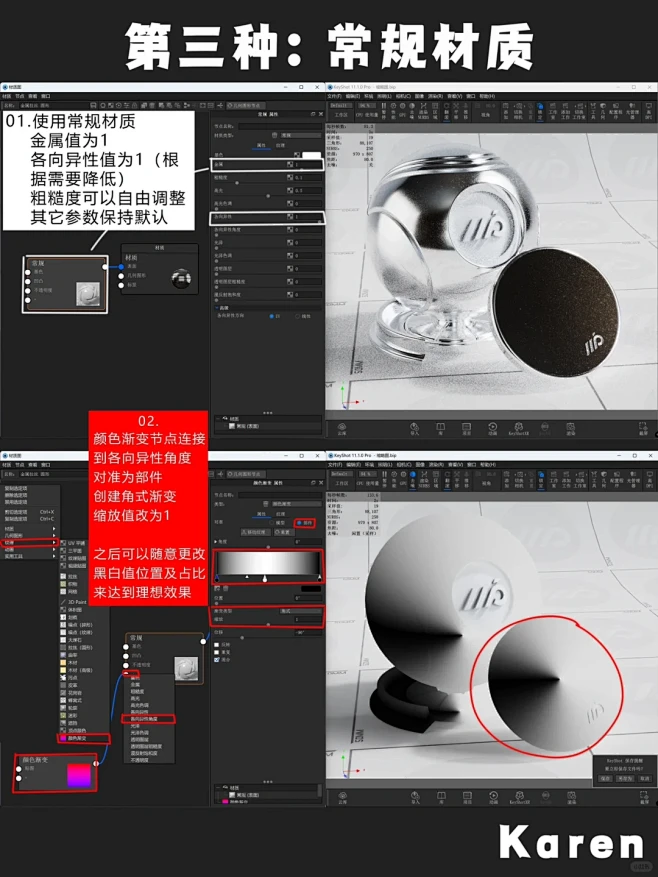This screenshot has height=877, width=658.
Task: Toggle the 反转 checkbox
Action: pos(217,645)
